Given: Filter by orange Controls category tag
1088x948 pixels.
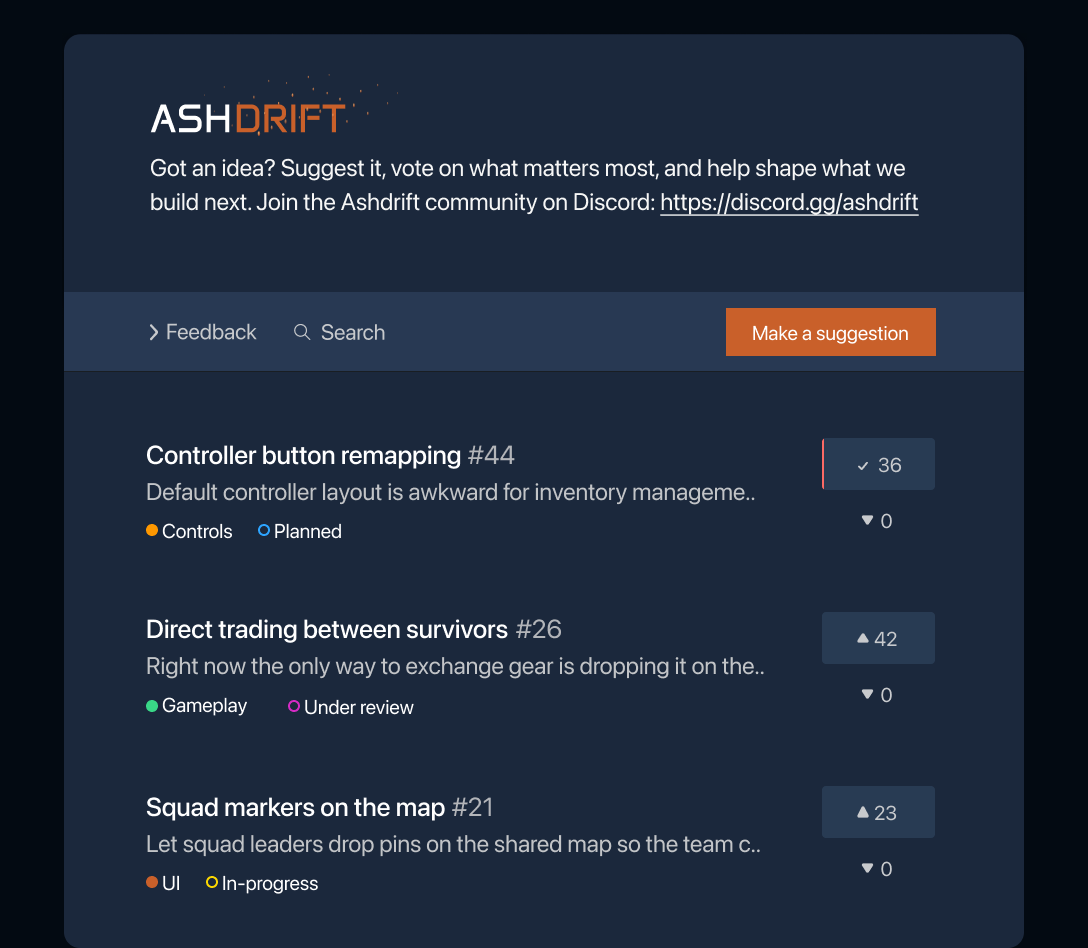Looking at the screenshot, I should [189, 531].
